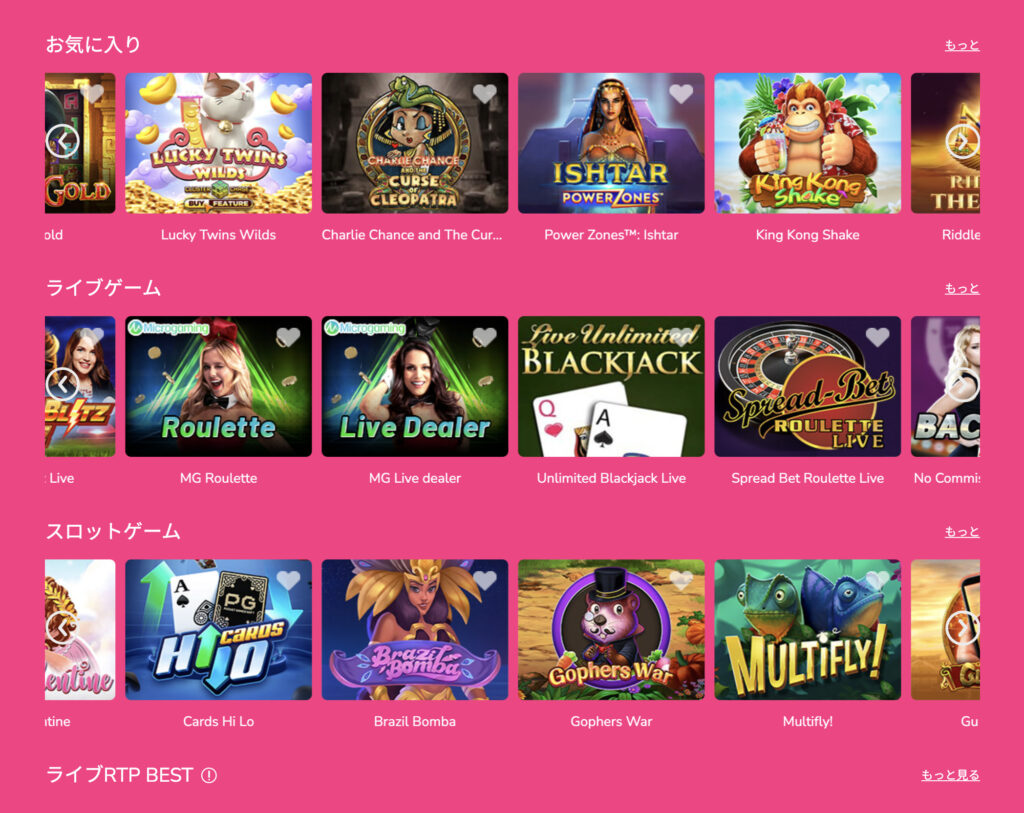Show previous games in ライブゲーム carousel

click(63, 384)
